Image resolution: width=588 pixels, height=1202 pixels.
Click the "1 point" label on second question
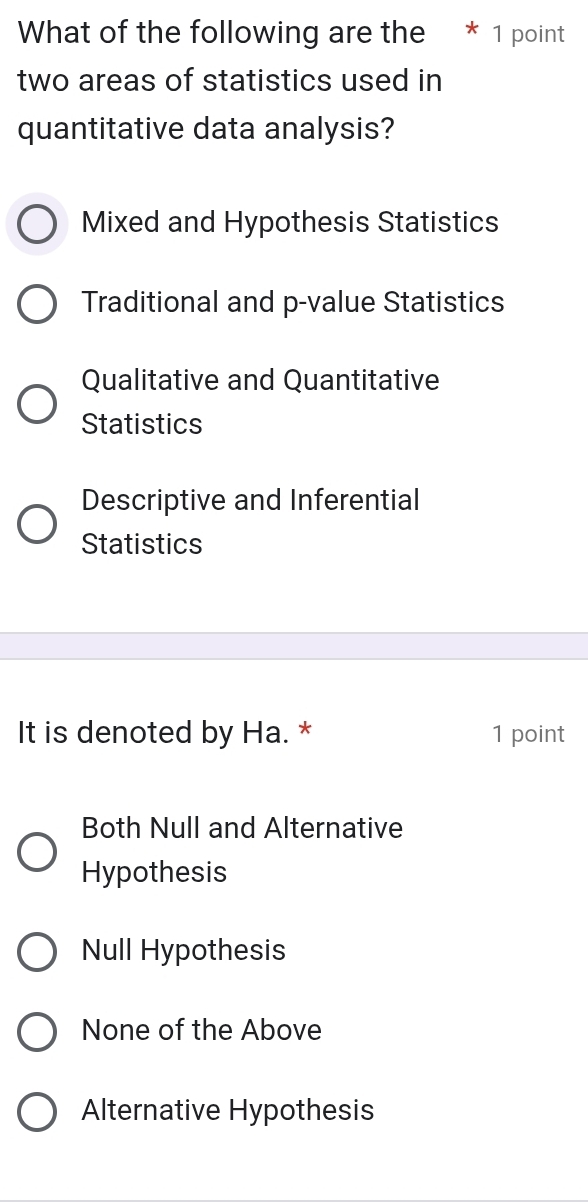(x=527, y=733)
